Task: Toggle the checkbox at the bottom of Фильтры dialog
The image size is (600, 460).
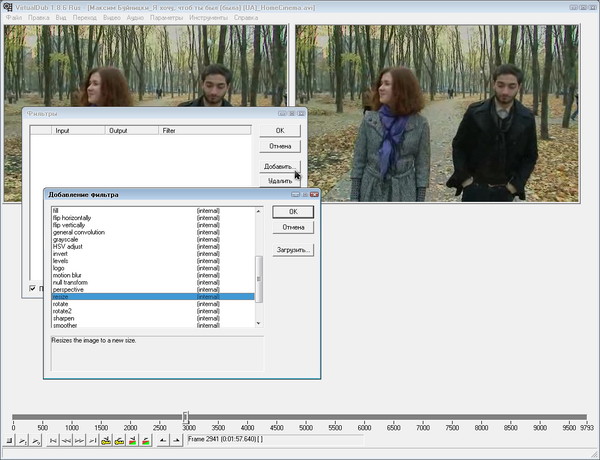Action: tap(33, 288)
